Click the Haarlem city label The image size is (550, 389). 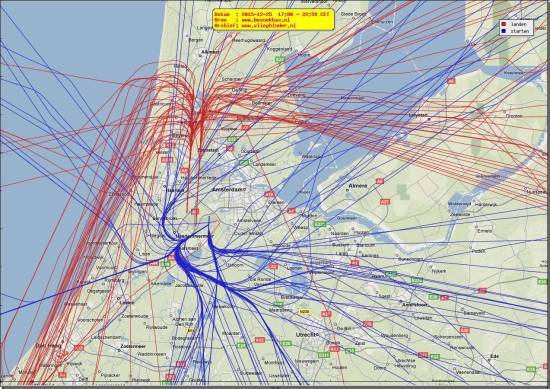[x=175, y=190]
